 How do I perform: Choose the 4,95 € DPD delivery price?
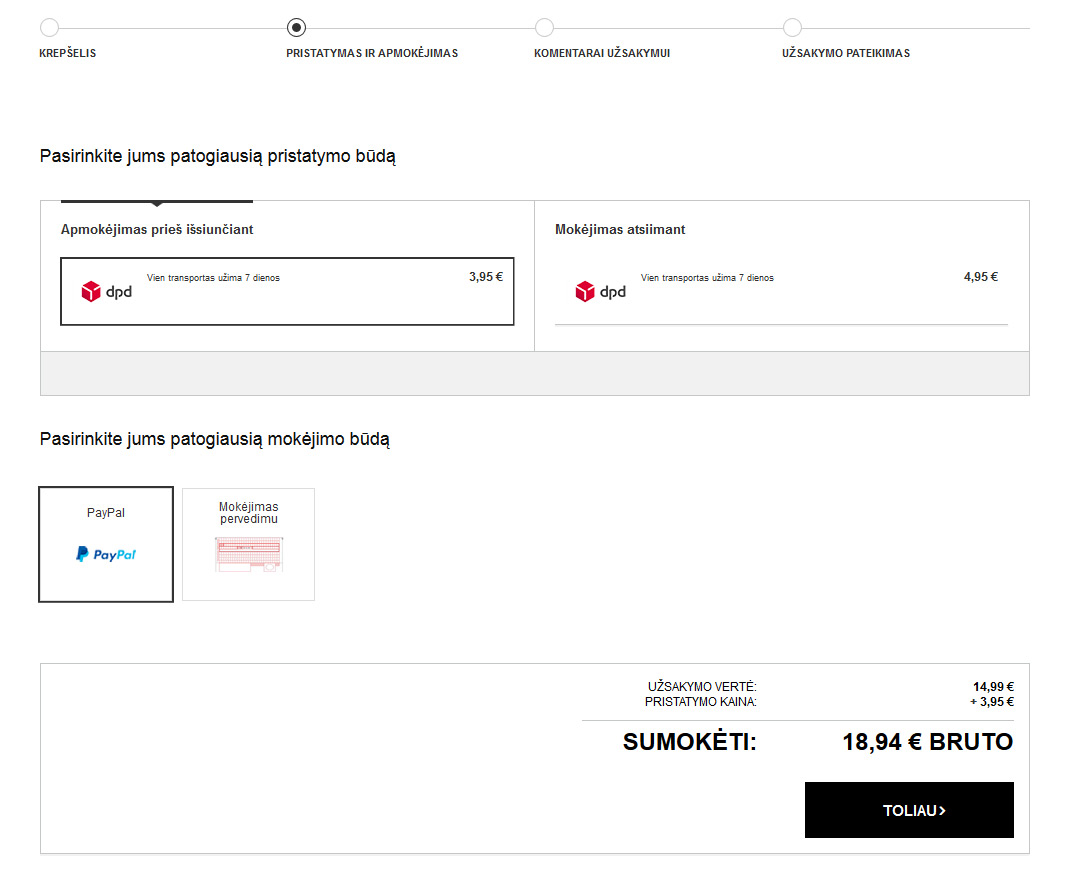(x=980, y=277)
